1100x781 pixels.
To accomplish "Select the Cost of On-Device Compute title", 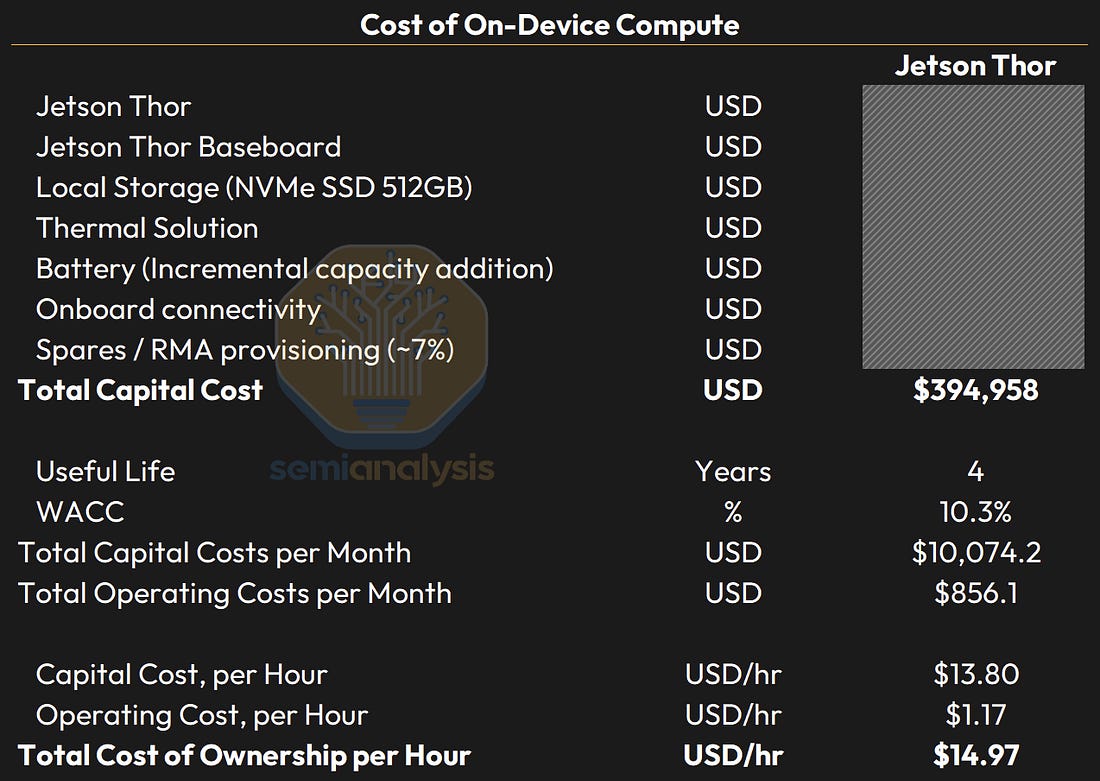I will pyautogui.click(x=549, y=25).
